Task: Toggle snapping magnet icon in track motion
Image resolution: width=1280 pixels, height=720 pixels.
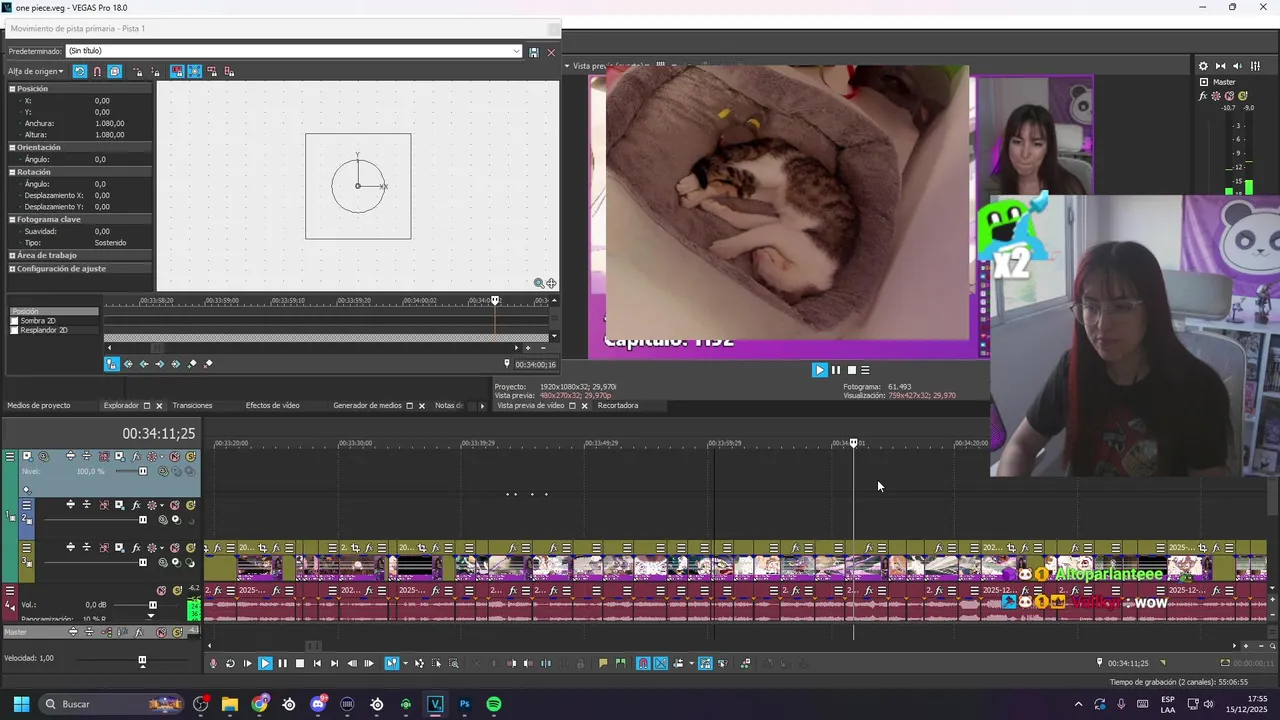Action: pos(97,72)
